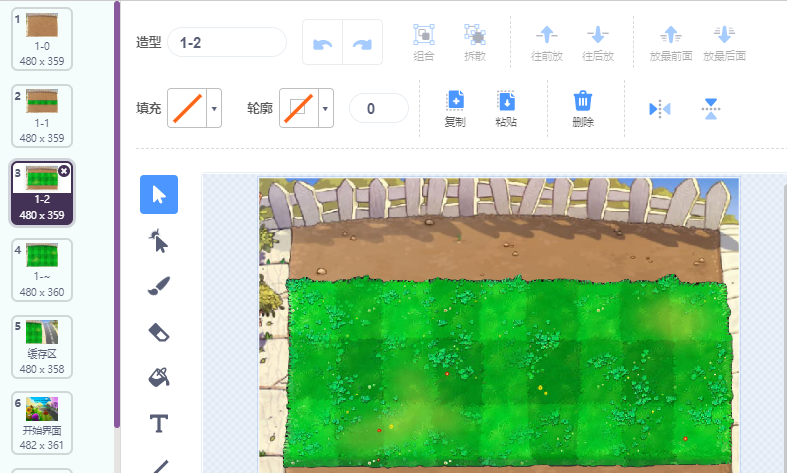Select the Reshape tool

tap(159, 241)
